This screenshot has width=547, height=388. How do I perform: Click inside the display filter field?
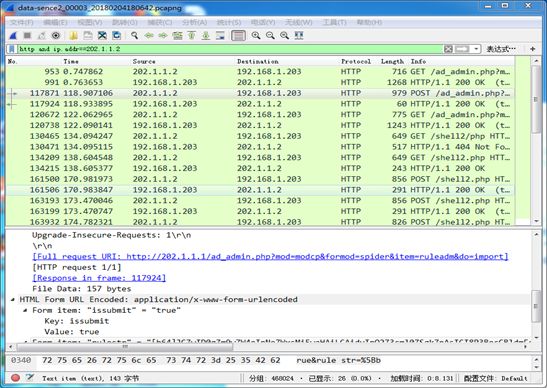tap(230, 49)
